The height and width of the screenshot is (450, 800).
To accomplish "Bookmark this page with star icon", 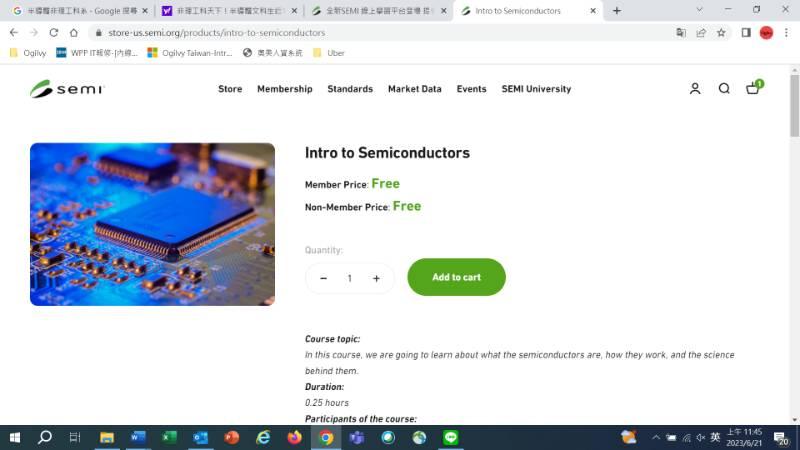I will (x=720, y=33).
